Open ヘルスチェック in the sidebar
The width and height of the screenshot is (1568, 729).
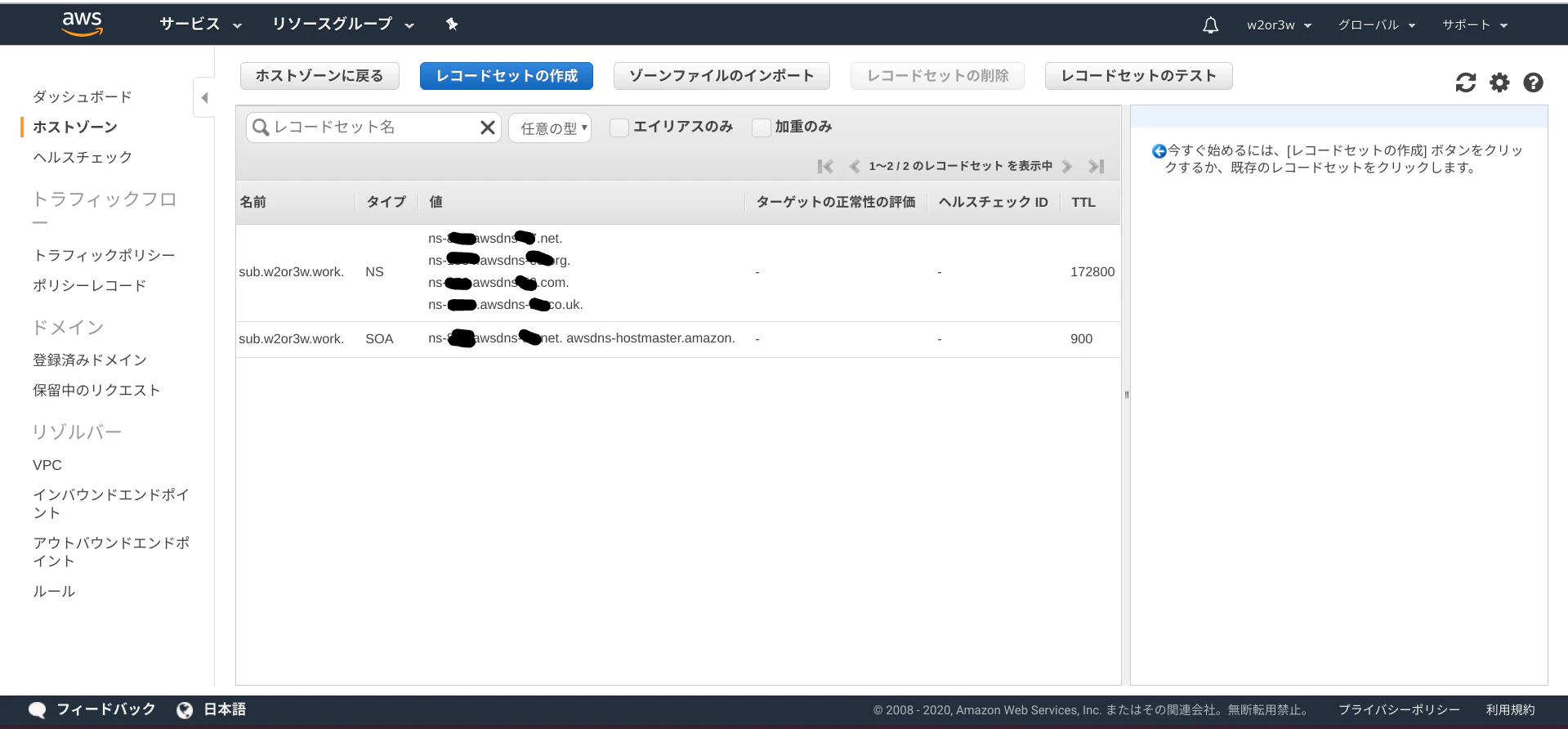(83, 157)
